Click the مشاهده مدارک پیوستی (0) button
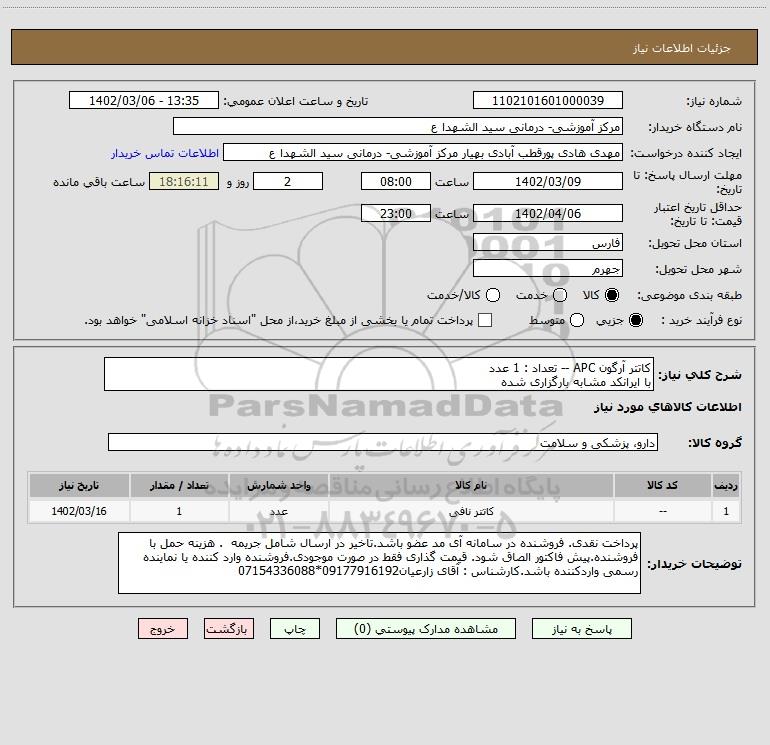 [426, 629]
